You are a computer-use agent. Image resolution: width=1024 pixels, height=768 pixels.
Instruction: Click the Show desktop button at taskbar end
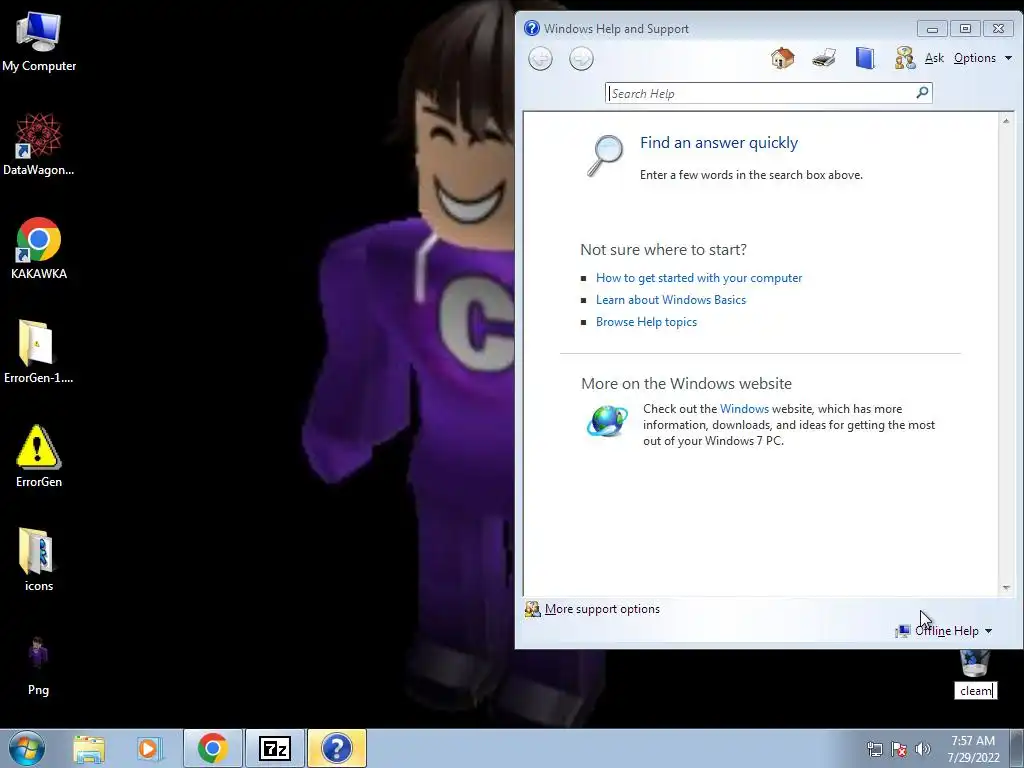(1016, 748)
